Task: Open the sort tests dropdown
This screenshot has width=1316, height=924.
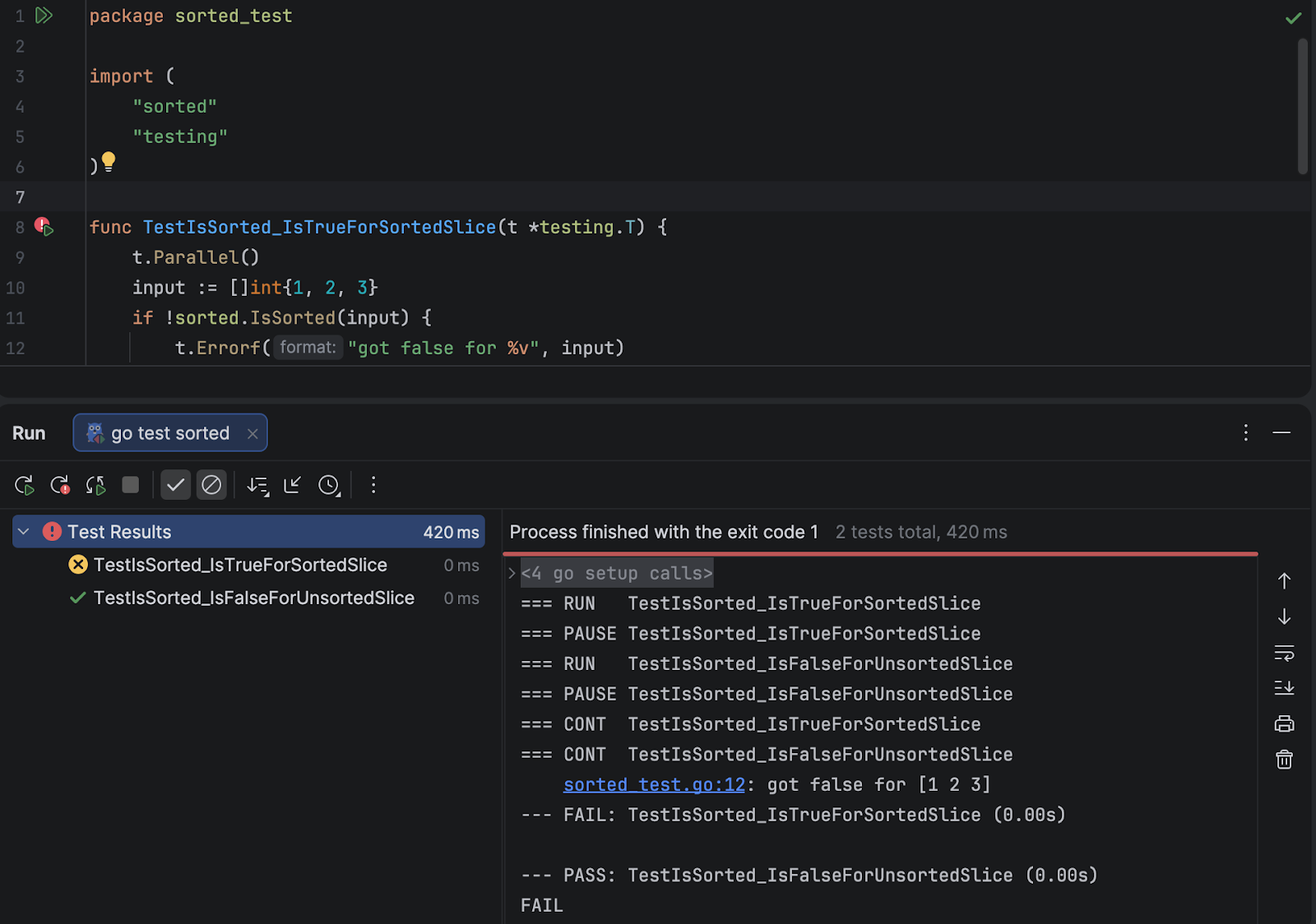Action: [x=257, y=486]
